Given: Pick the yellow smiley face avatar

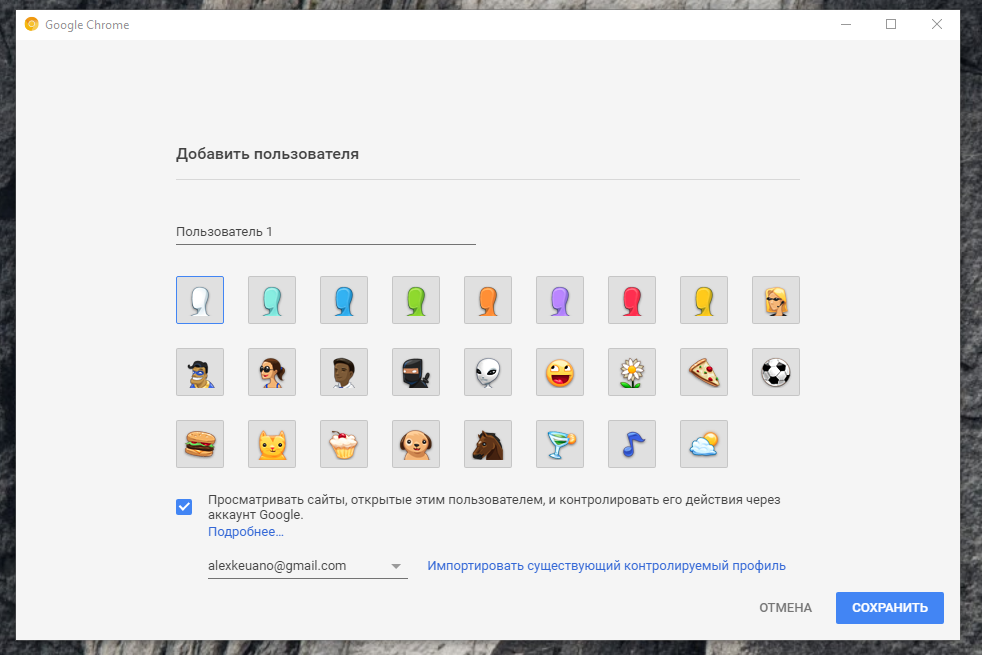Looking at the screenshot, I should [560, 372].
